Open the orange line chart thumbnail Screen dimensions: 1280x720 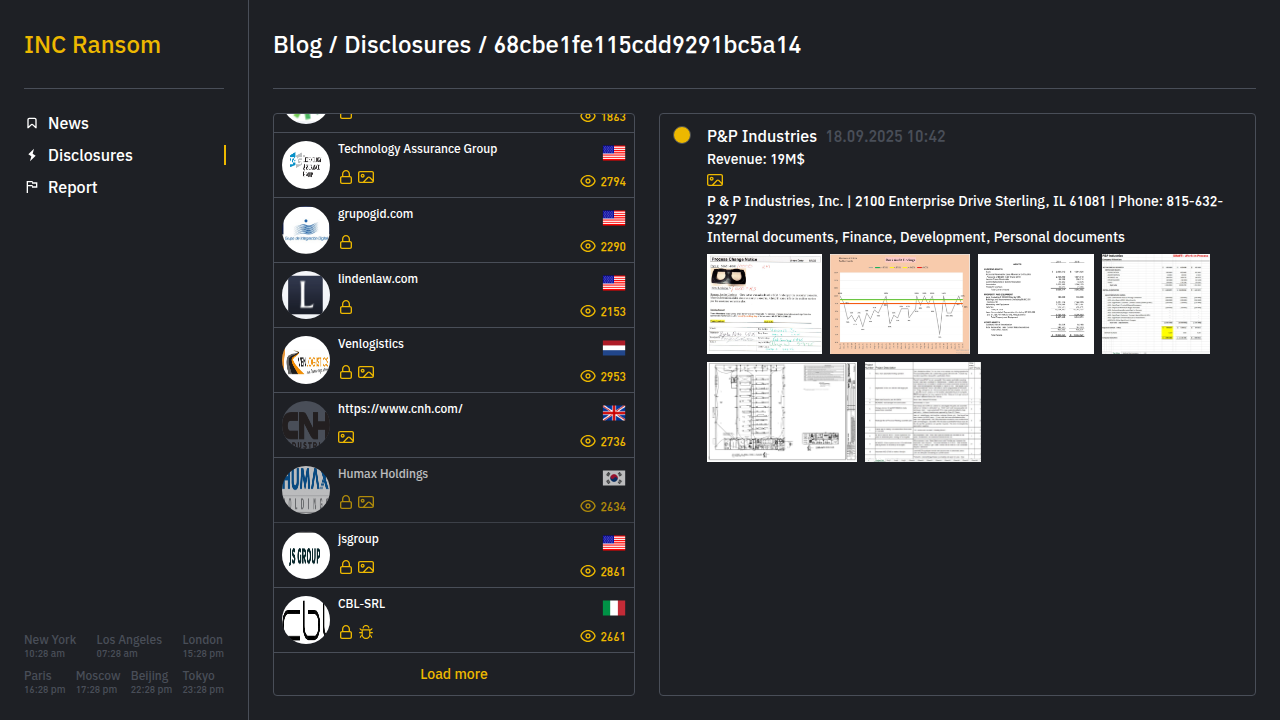click(x=900, y=304)
